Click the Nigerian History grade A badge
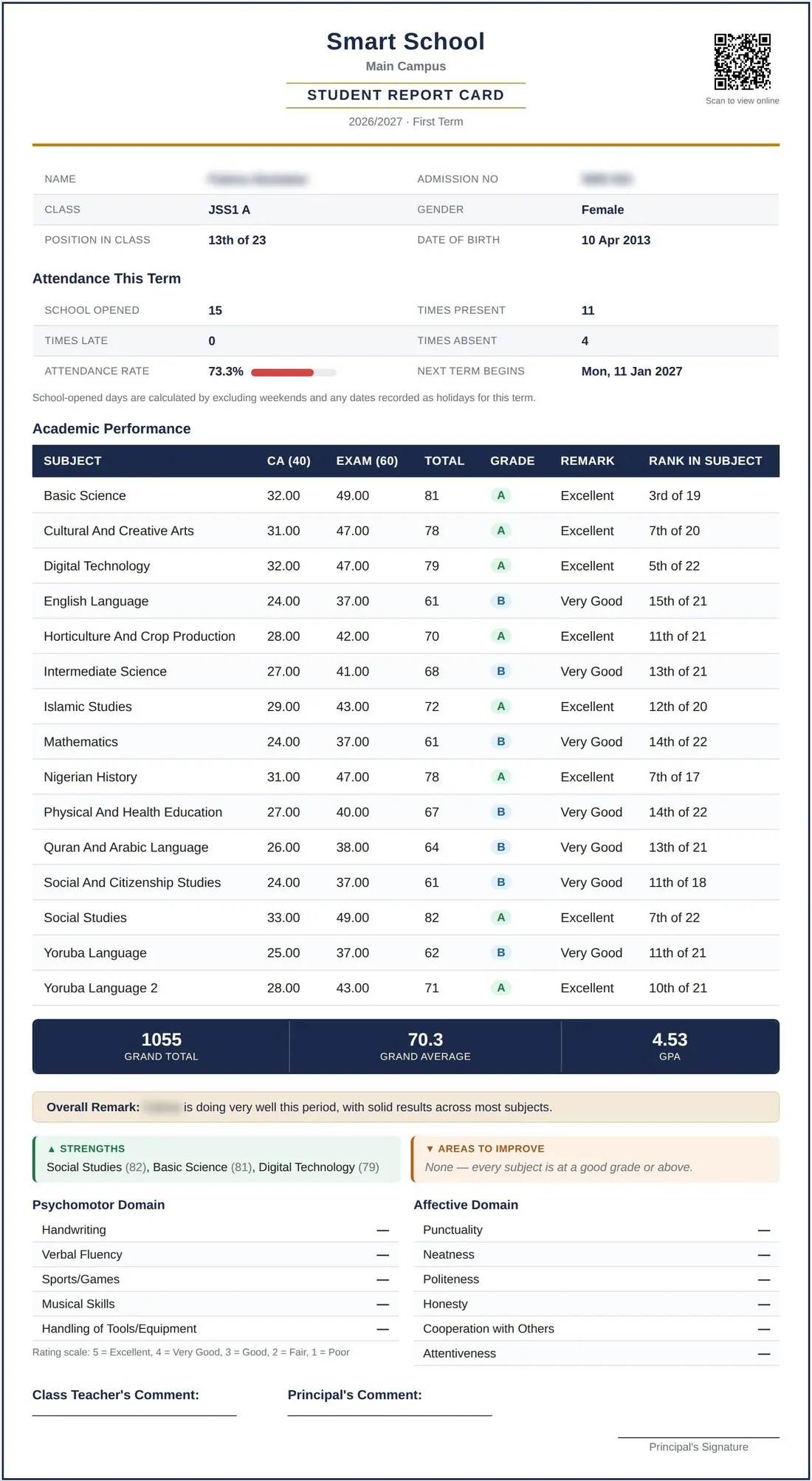812x1481 pixels. [x=501, y=777]
